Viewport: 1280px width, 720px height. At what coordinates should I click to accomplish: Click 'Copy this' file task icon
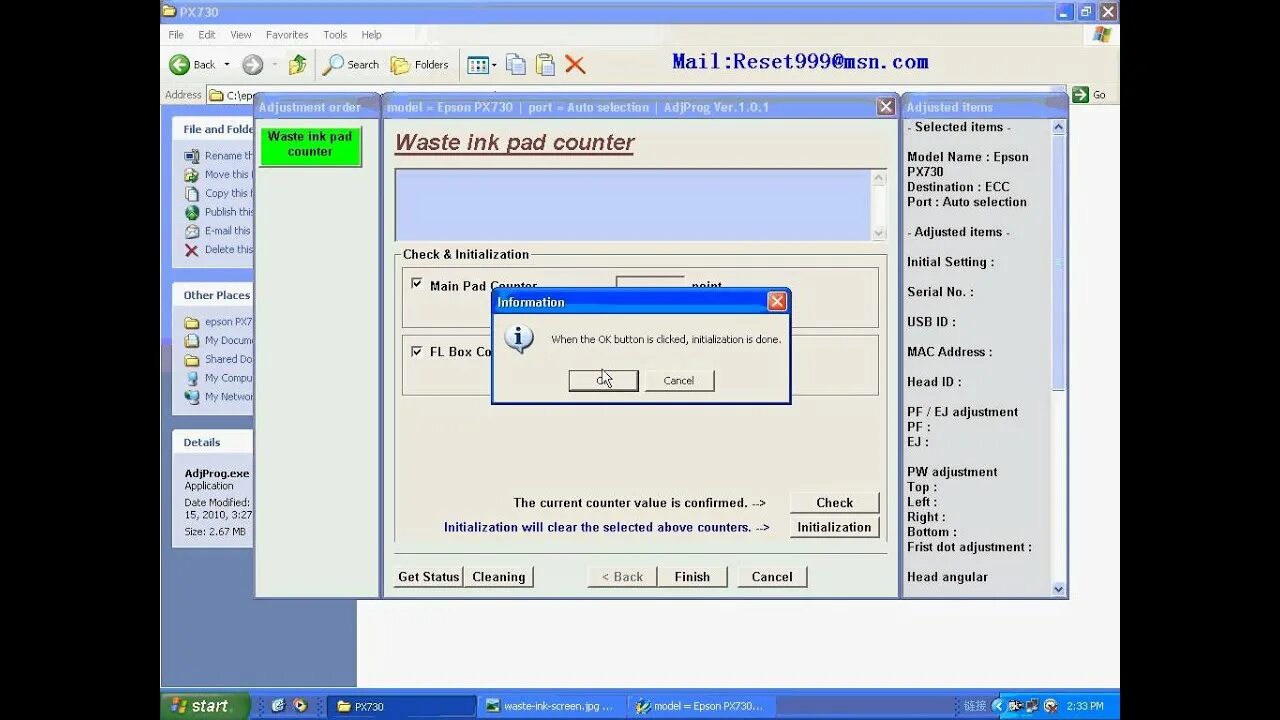click(x=192, y=194)
